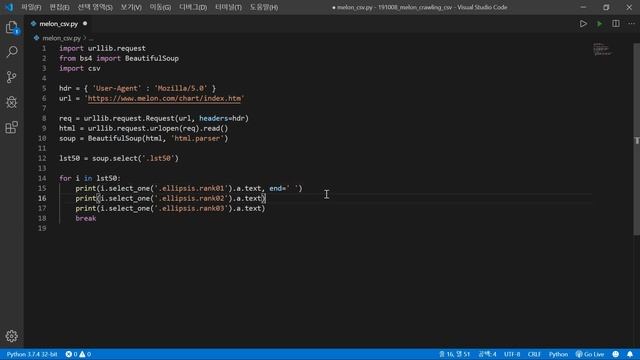Select Python 3.7.4 32-bit interpreter

click(x=32, y=354)
